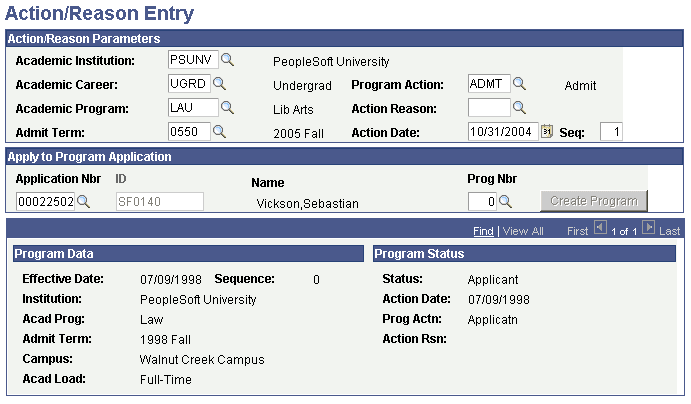Click Action Reason lookup magnifier

519,107
